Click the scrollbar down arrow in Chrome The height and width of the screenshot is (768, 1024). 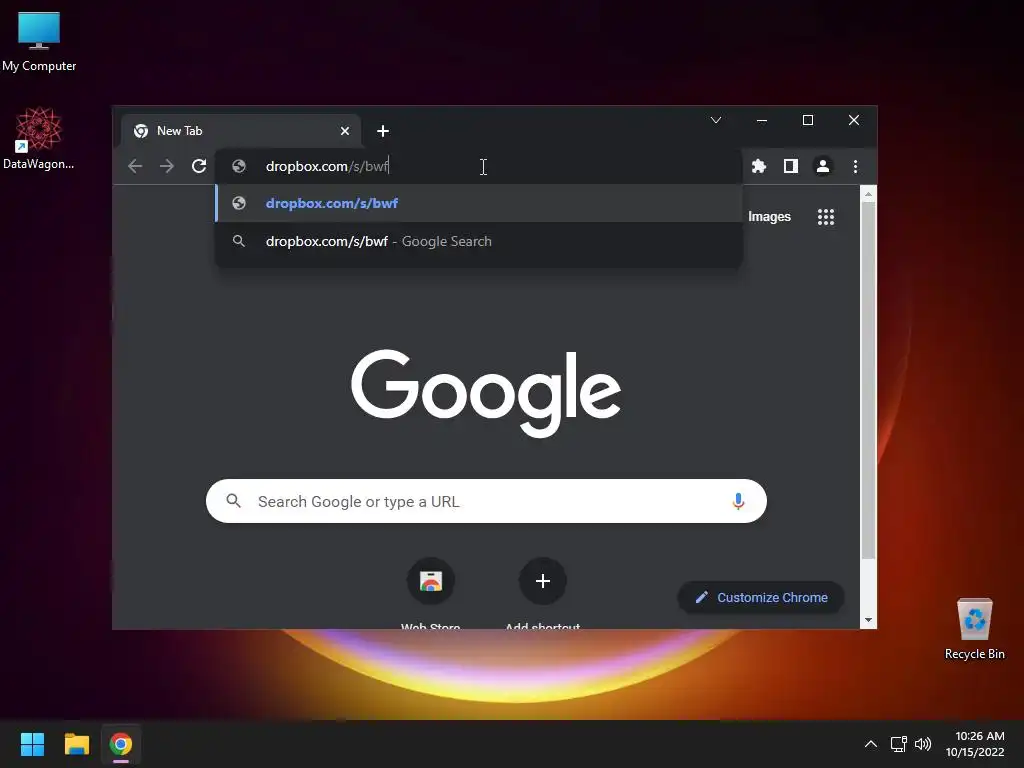[869, 620]
